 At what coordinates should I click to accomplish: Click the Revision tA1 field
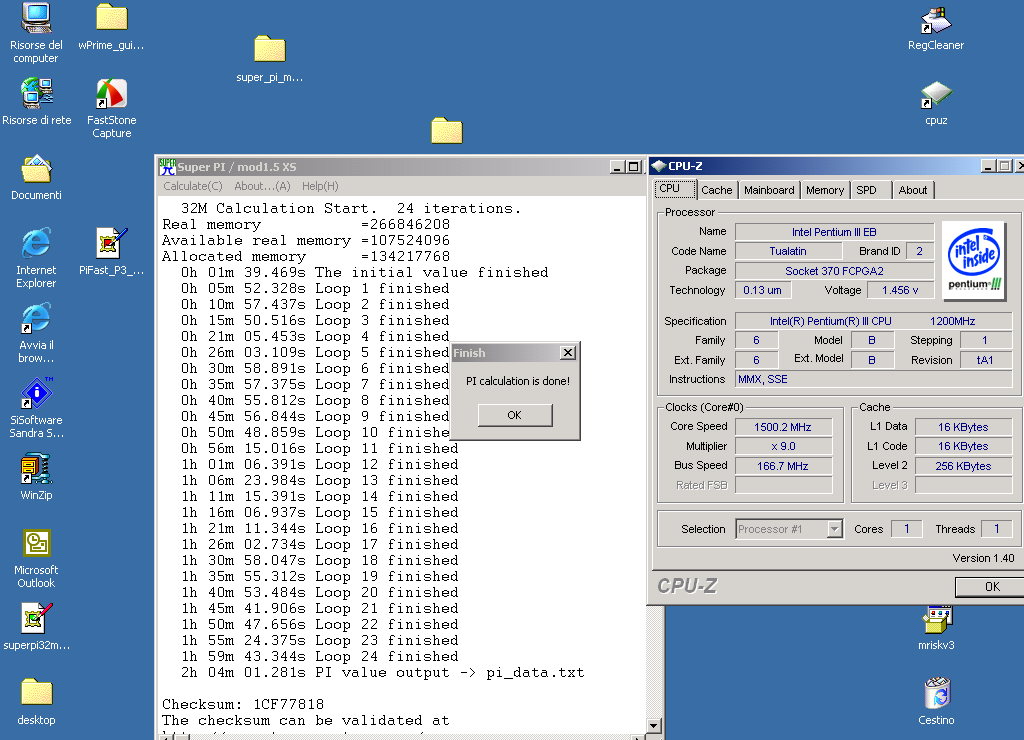click(985, 360)
